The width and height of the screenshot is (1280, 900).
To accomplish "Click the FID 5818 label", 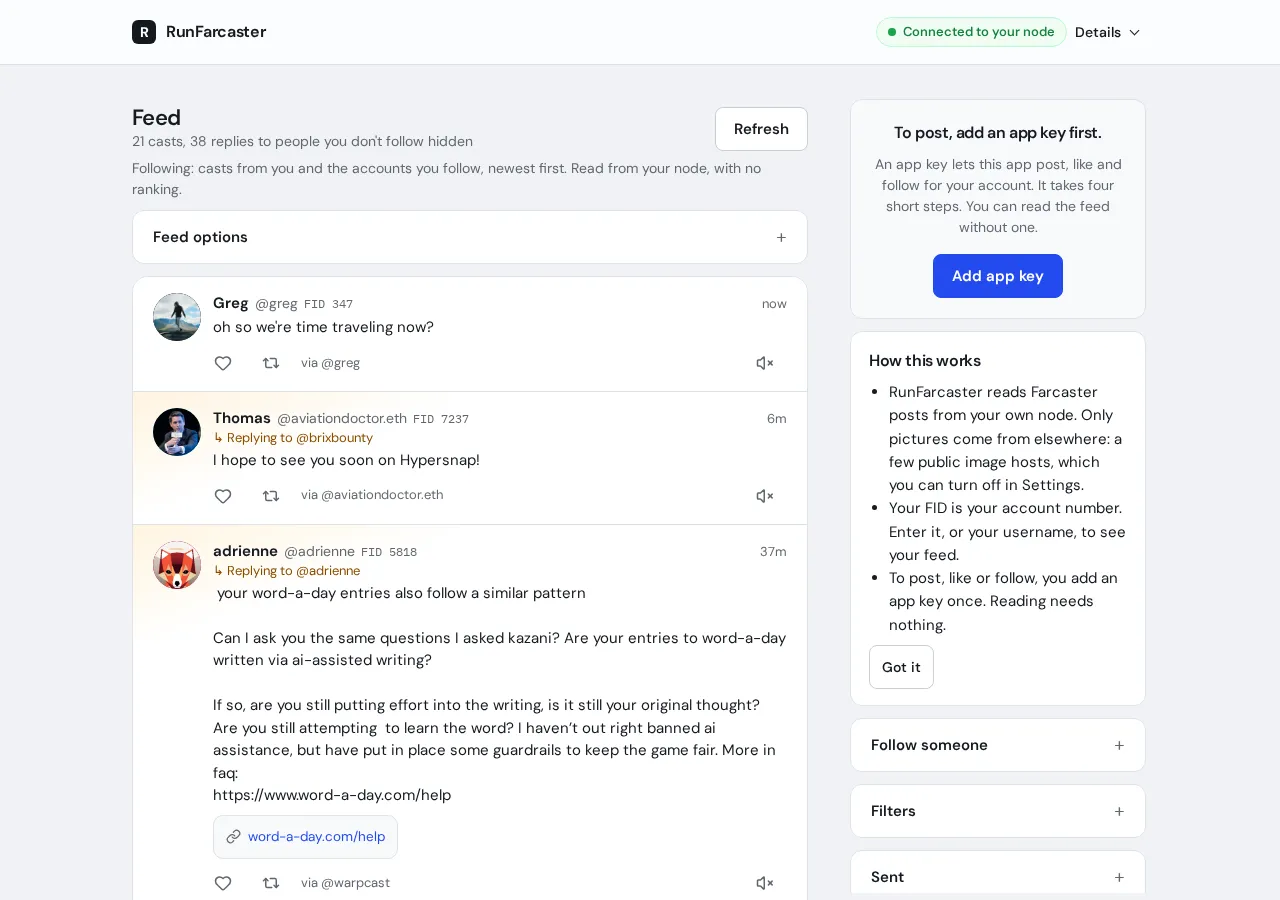I will tap(389, 552).
